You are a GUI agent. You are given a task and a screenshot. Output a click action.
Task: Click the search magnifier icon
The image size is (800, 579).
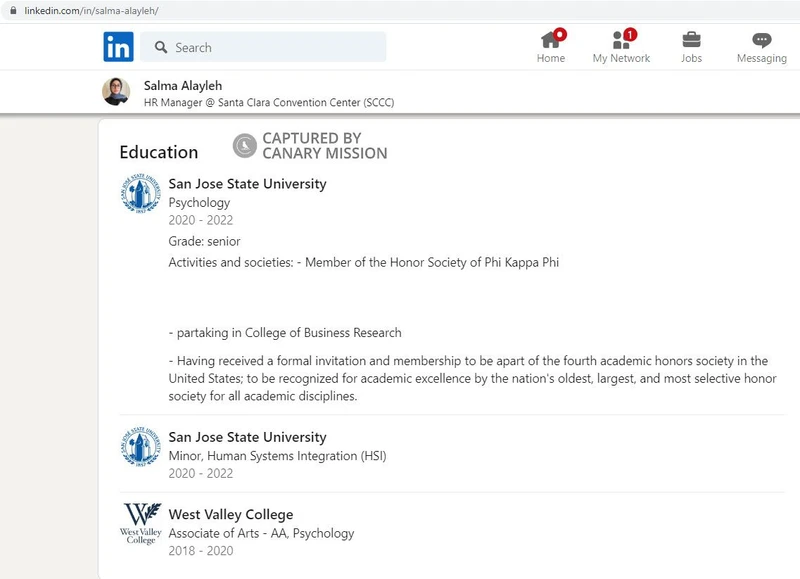[161, 47]
